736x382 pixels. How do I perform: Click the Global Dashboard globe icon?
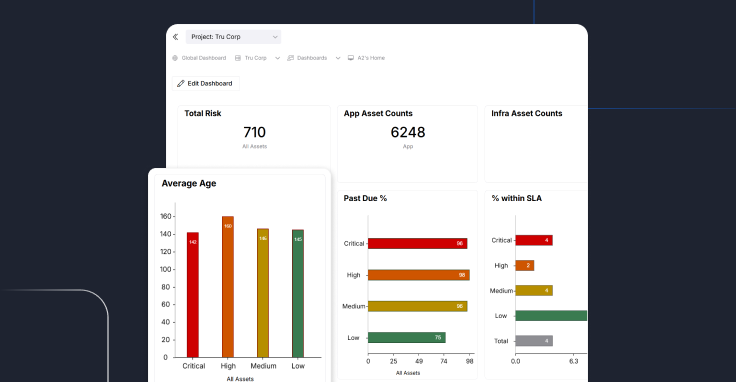175,58
